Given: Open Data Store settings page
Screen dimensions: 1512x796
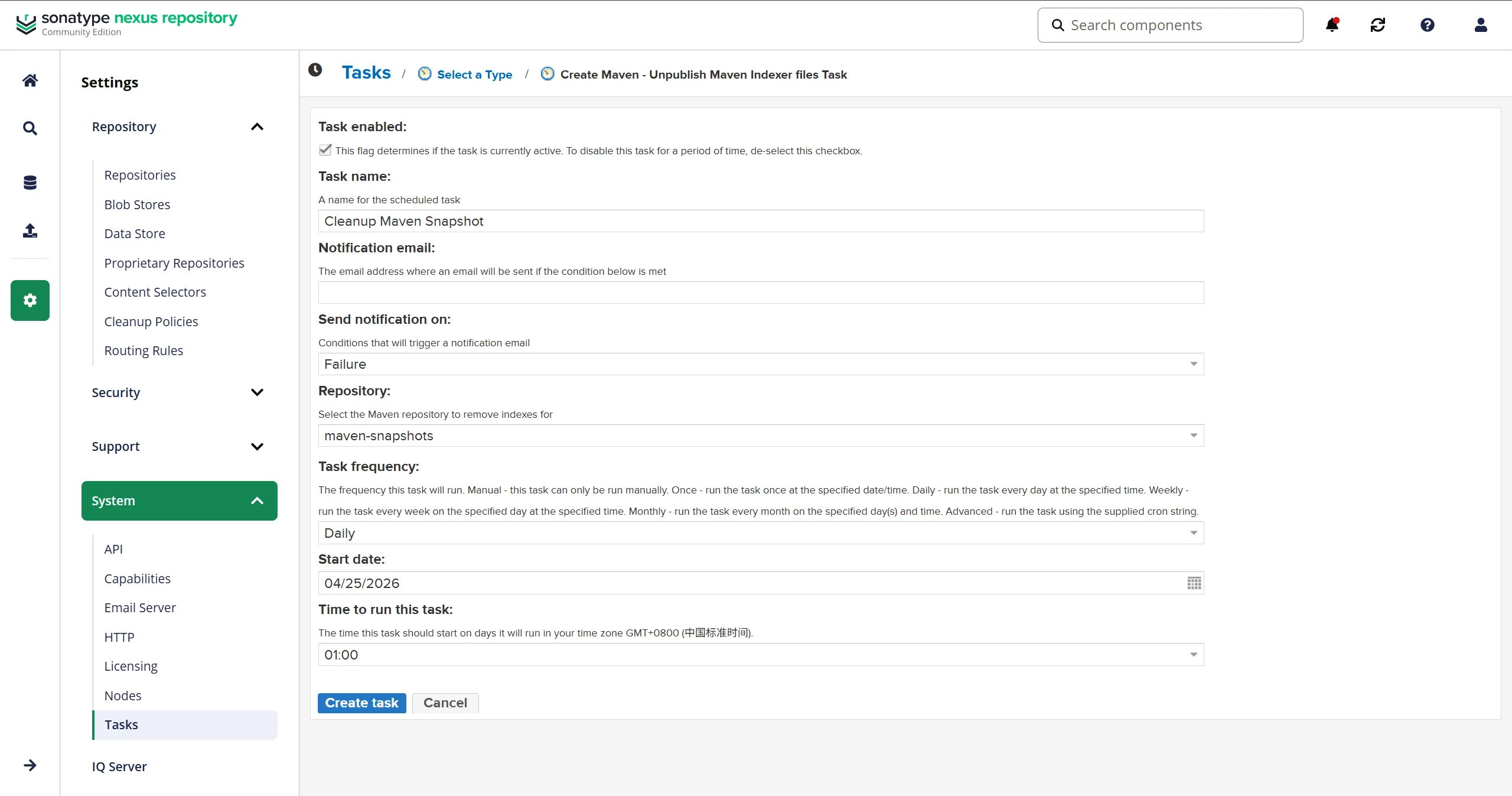Looking at the screenshot, I should click(135, 234).
